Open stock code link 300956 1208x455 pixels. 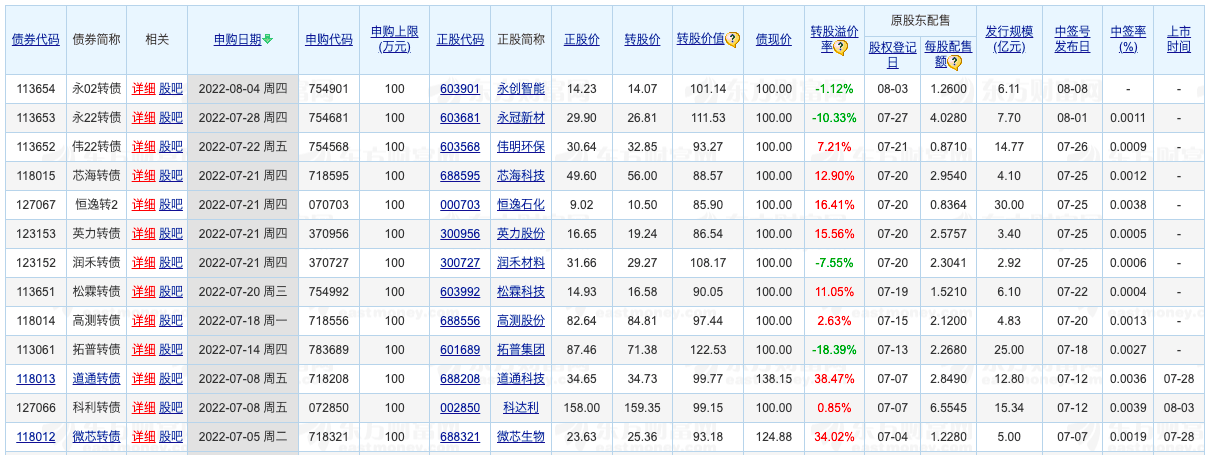tap(460, 234)
